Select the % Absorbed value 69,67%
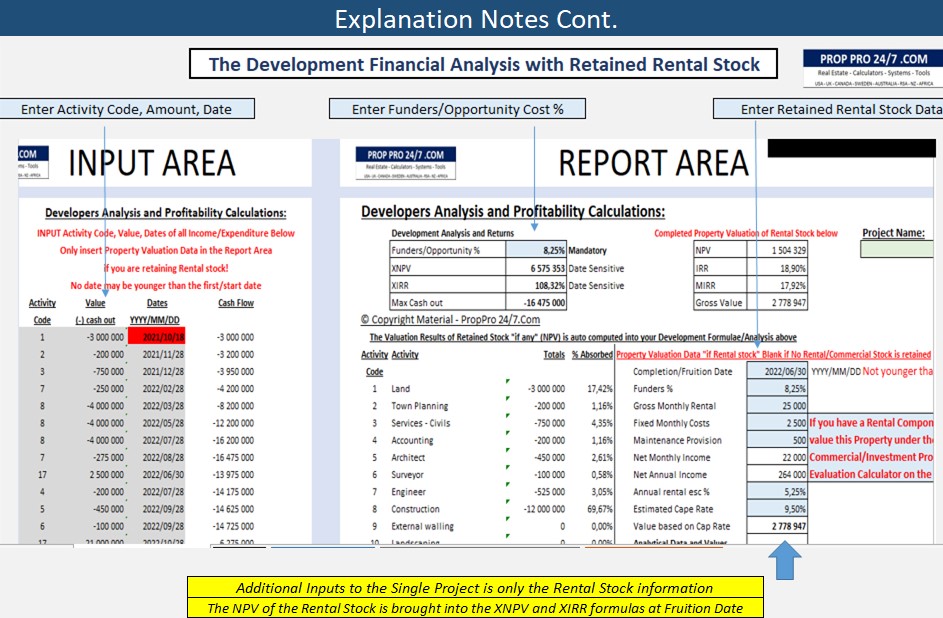The width and height of the screenshot is (943, 618). click(600, 509)
